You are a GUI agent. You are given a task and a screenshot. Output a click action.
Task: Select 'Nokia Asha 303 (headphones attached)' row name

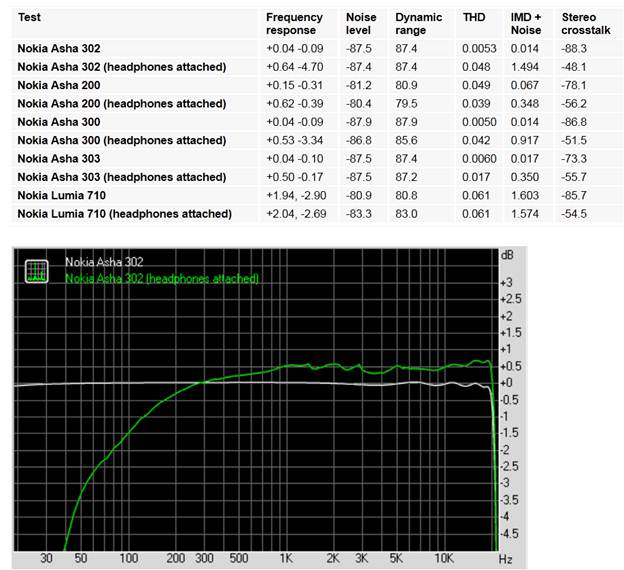pos(122,177)
